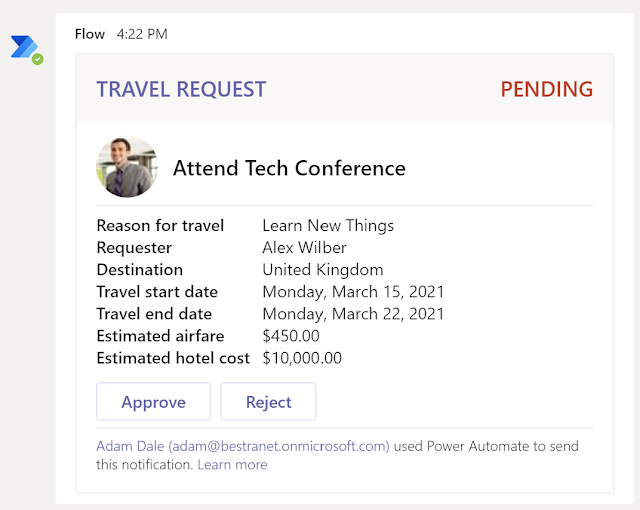Click the Requester field label
This screenshot has width=640, height=510.
click(x=134, y=248)
